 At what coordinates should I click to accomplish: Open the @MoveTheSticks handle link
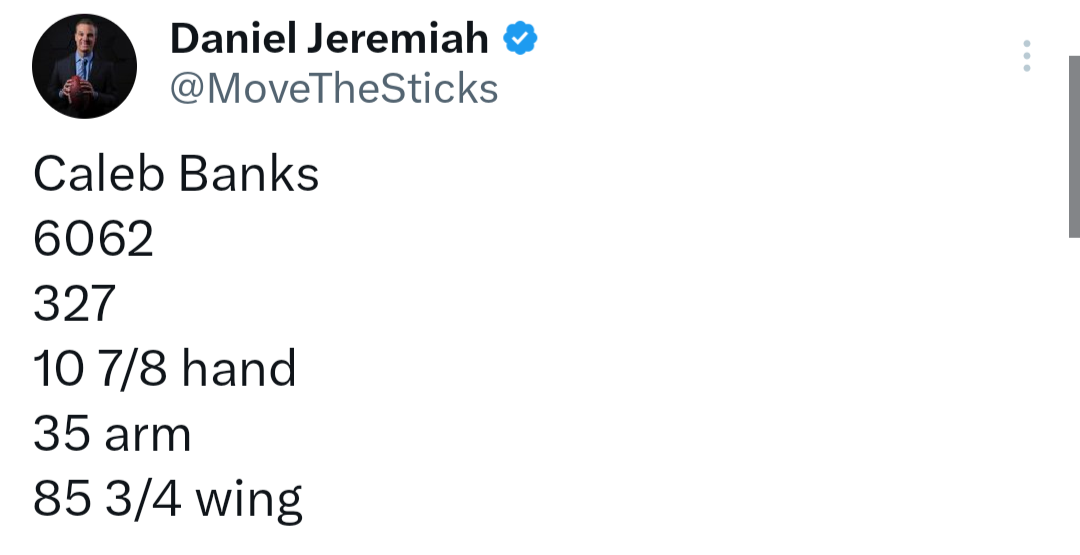pyautogui.click(x=334, y=89)
